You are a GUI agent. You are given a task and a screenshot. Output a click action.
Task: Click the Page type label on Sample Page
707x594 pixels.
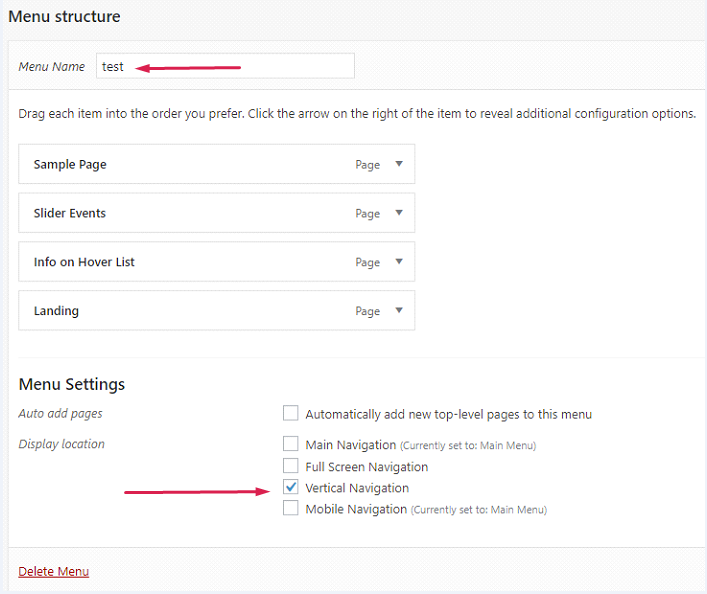click(367, 165)
